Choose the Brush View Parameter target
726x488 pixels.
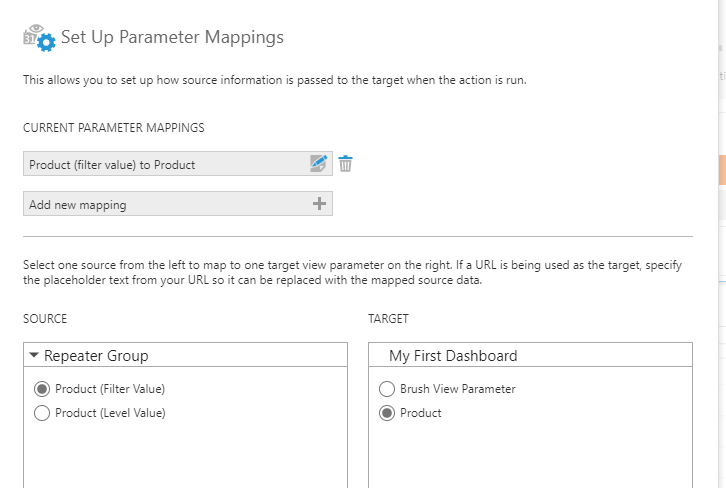point(387,389)
